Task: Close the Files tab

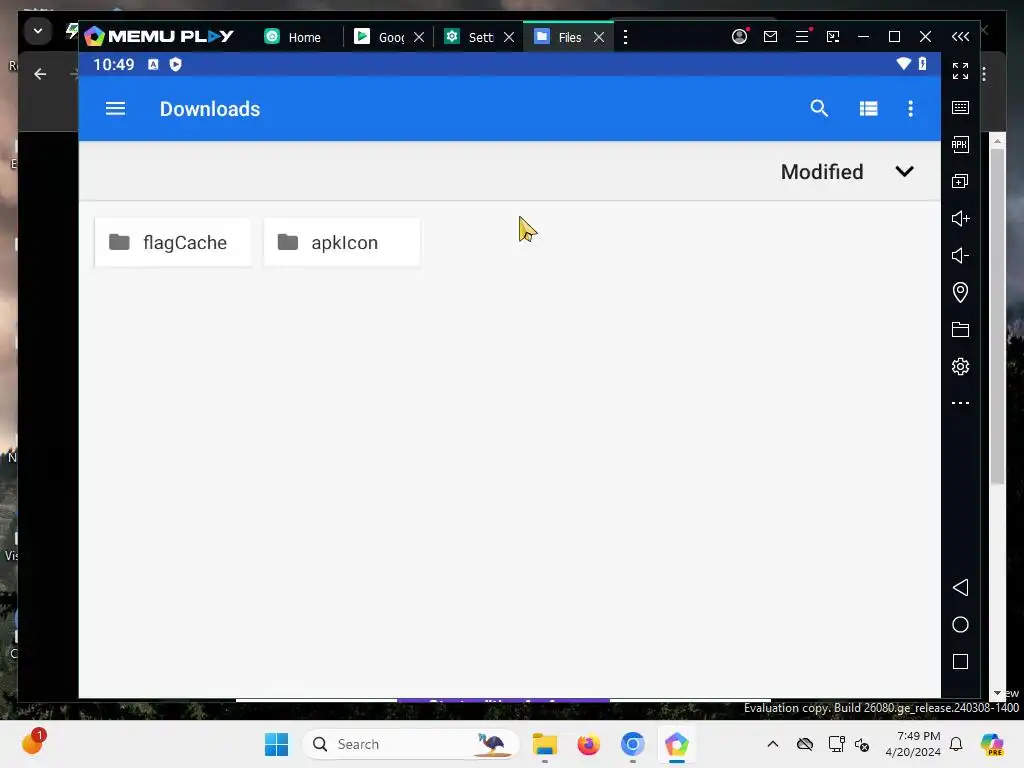Action: [x=599, y=37]
